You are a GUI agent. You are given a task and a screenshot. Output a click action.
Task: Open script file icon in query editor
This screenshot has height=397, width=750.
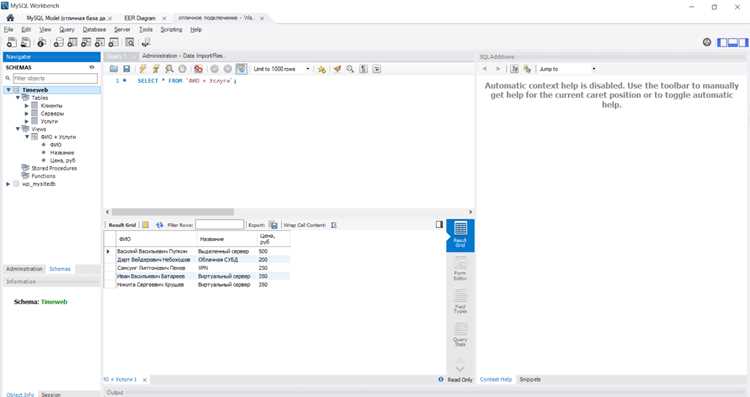point(113,69)
